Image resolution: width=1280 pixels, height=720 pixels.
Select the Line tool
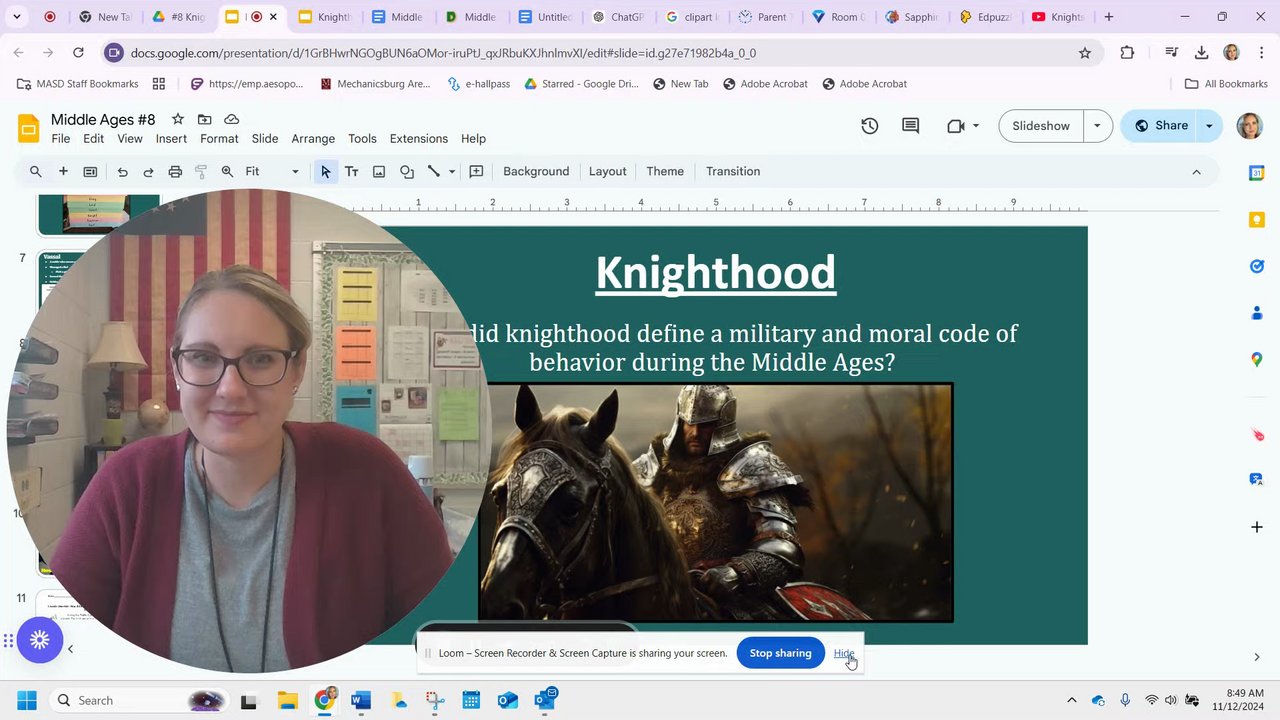pyautogui.click(x=434, y=172)
